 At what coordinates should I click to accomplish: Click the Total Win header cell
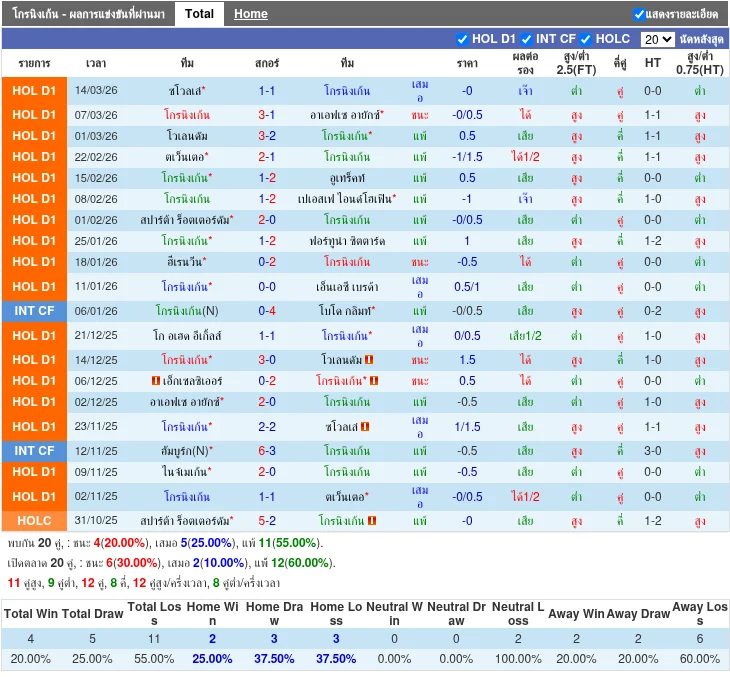coord(31,614)
